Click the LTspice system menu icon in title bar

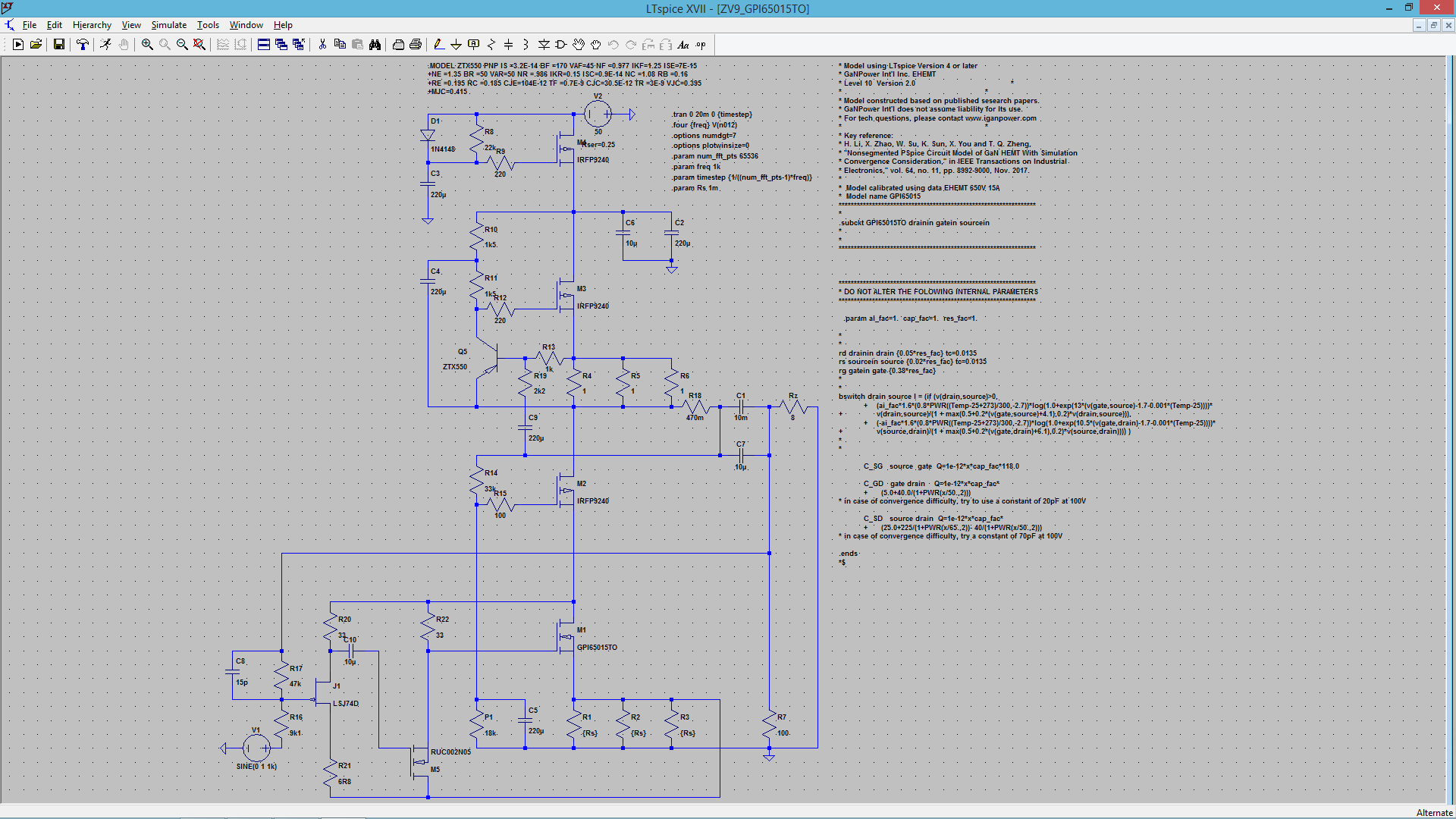pos(8,8)
